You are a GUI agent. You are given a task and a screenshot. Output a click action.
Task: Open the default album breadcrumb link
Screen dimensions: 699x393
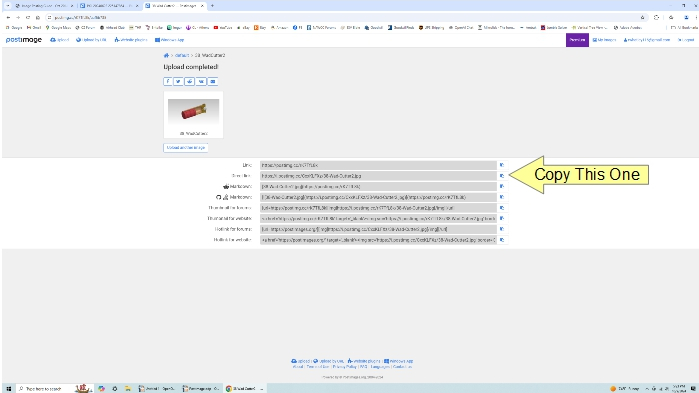pyautogui.click(x=182, y=55)
